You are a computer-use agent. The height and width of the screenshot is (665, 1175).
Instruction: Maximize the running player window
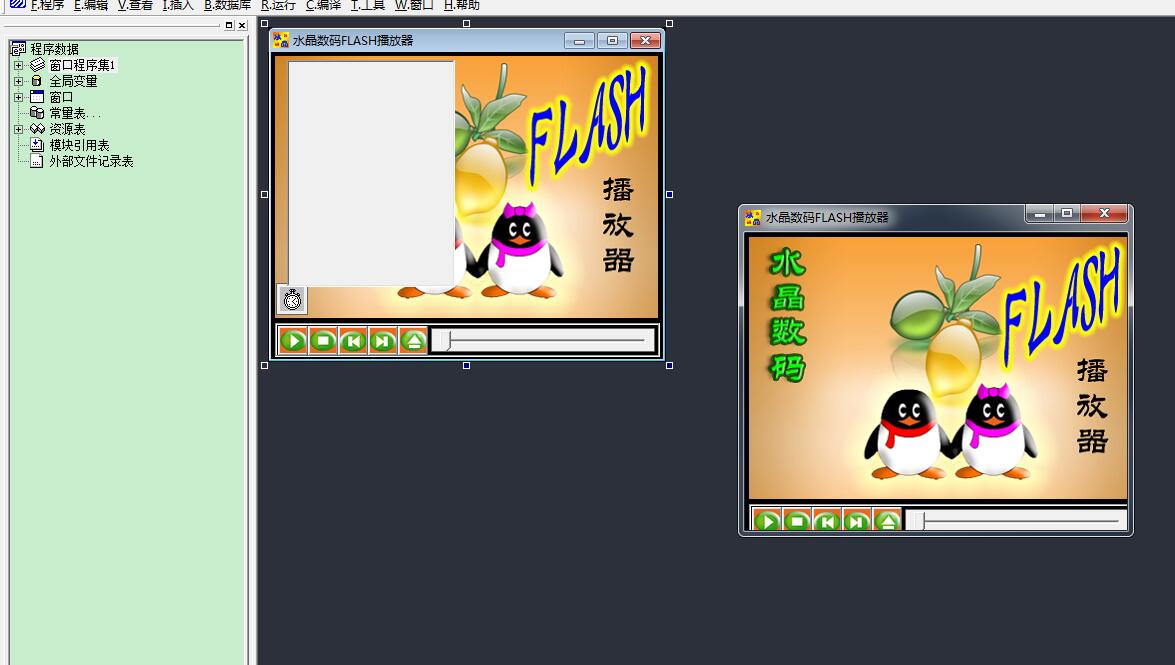pos(1066,214)
